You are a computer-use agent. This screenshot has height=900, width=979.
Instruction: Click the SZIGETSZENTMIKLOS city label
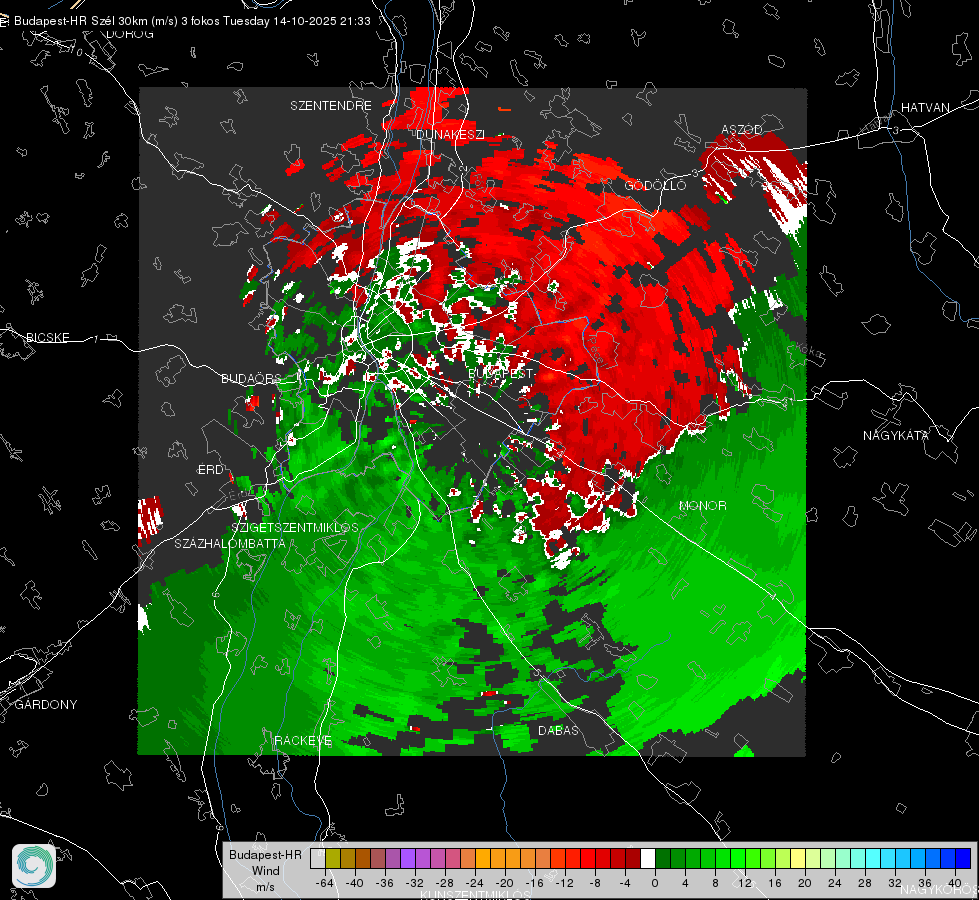click(295, 527)
